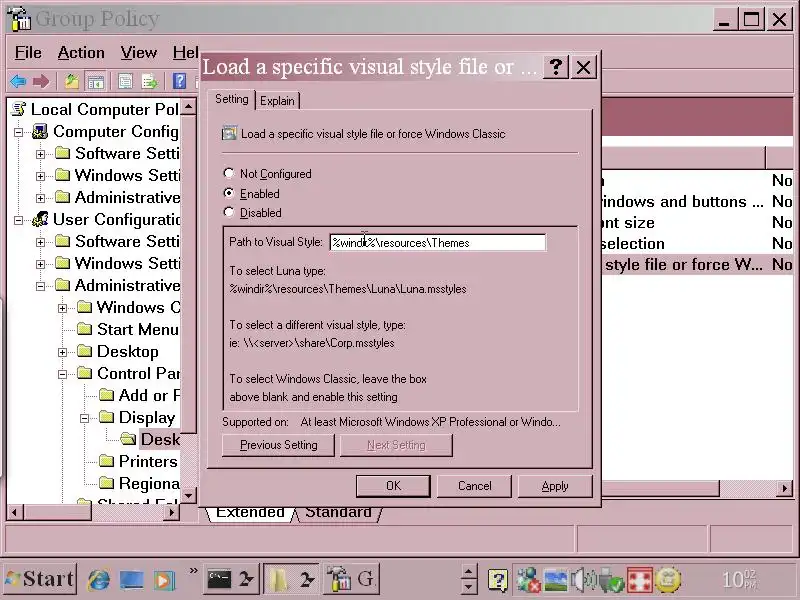Click the volume speaker tray icon
The height and width of the screenshot is (600, 800).
(x=582, y=580)
